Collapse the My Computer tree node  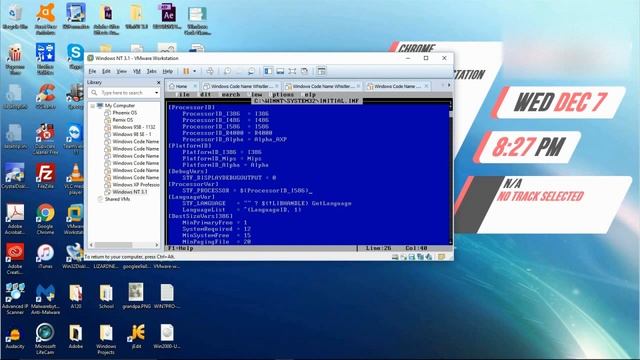click(x=93, y=105)
